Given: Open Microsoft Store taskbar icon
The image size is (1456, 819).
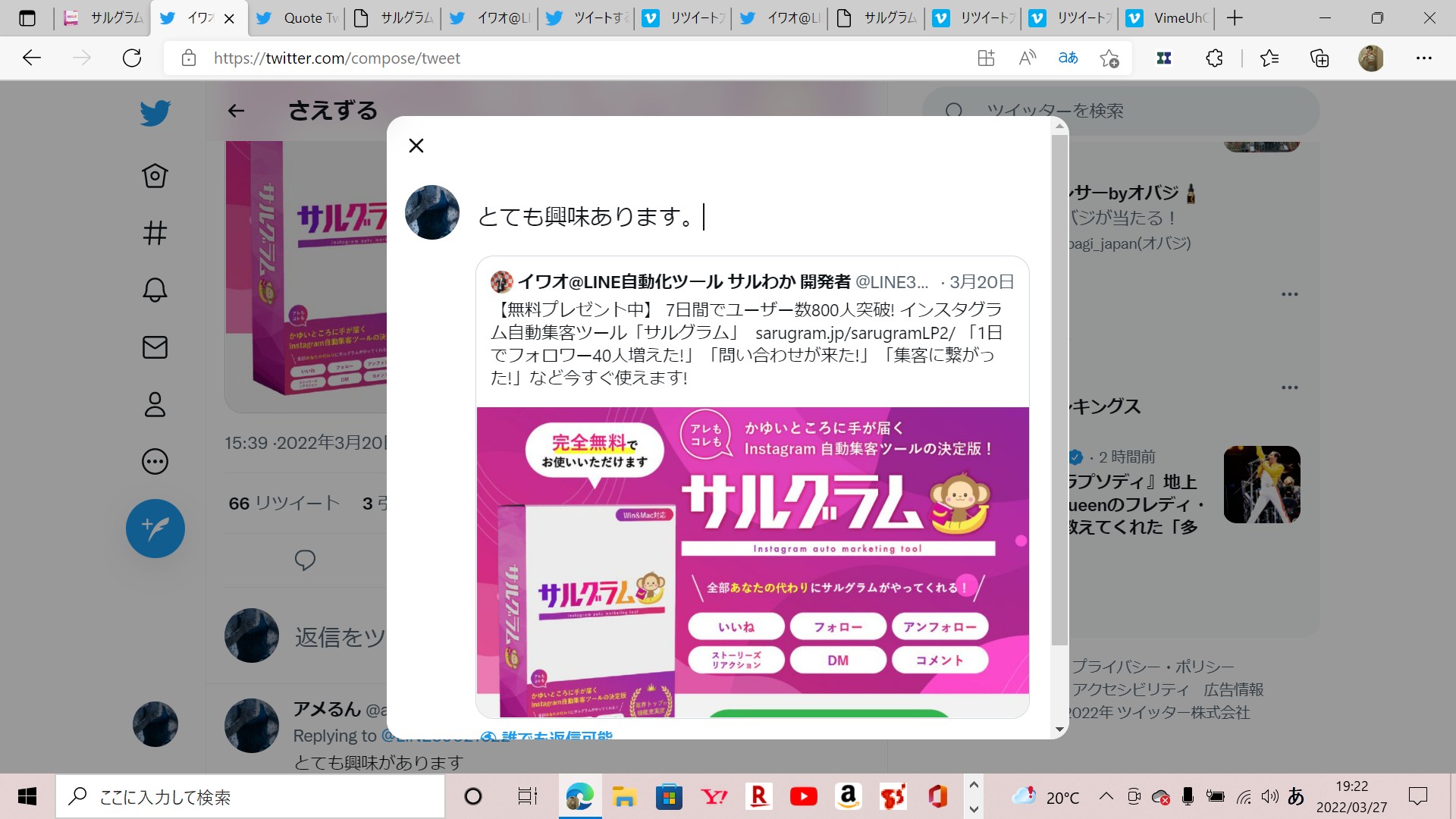Looking at the screenshot, I should [669, 796].
